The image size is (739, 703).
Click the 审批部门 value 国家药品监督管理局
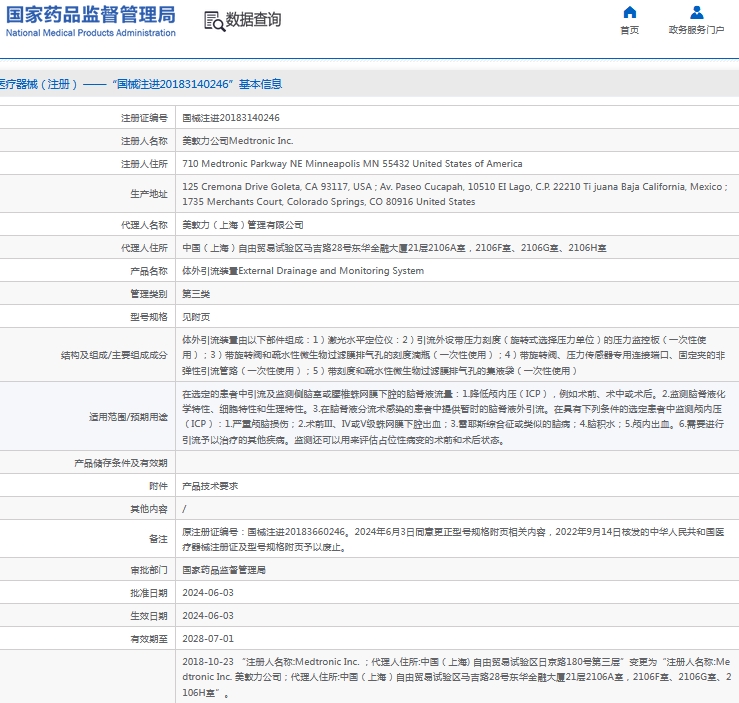[224, 570]
